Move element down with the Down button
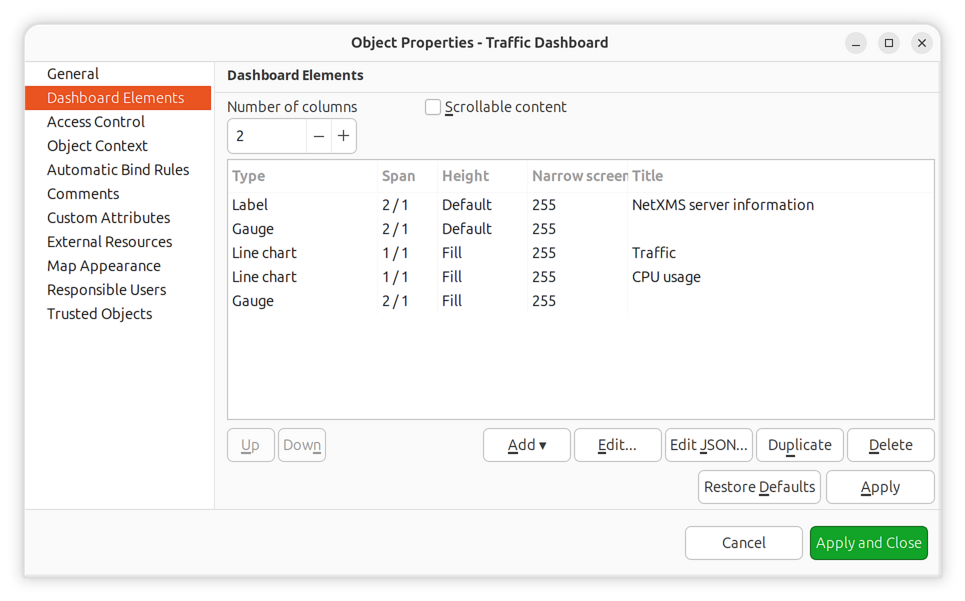Image resolution: width=965 pixels, height=601 pixels. 302,445
